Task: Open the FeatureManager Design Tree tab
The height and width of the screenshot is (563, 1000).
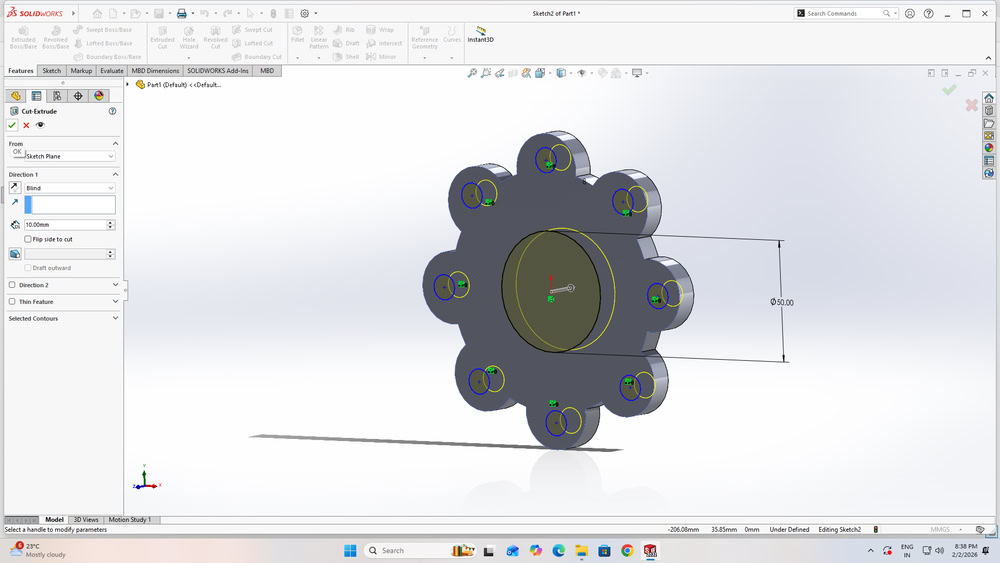Action: click(16, 96)
